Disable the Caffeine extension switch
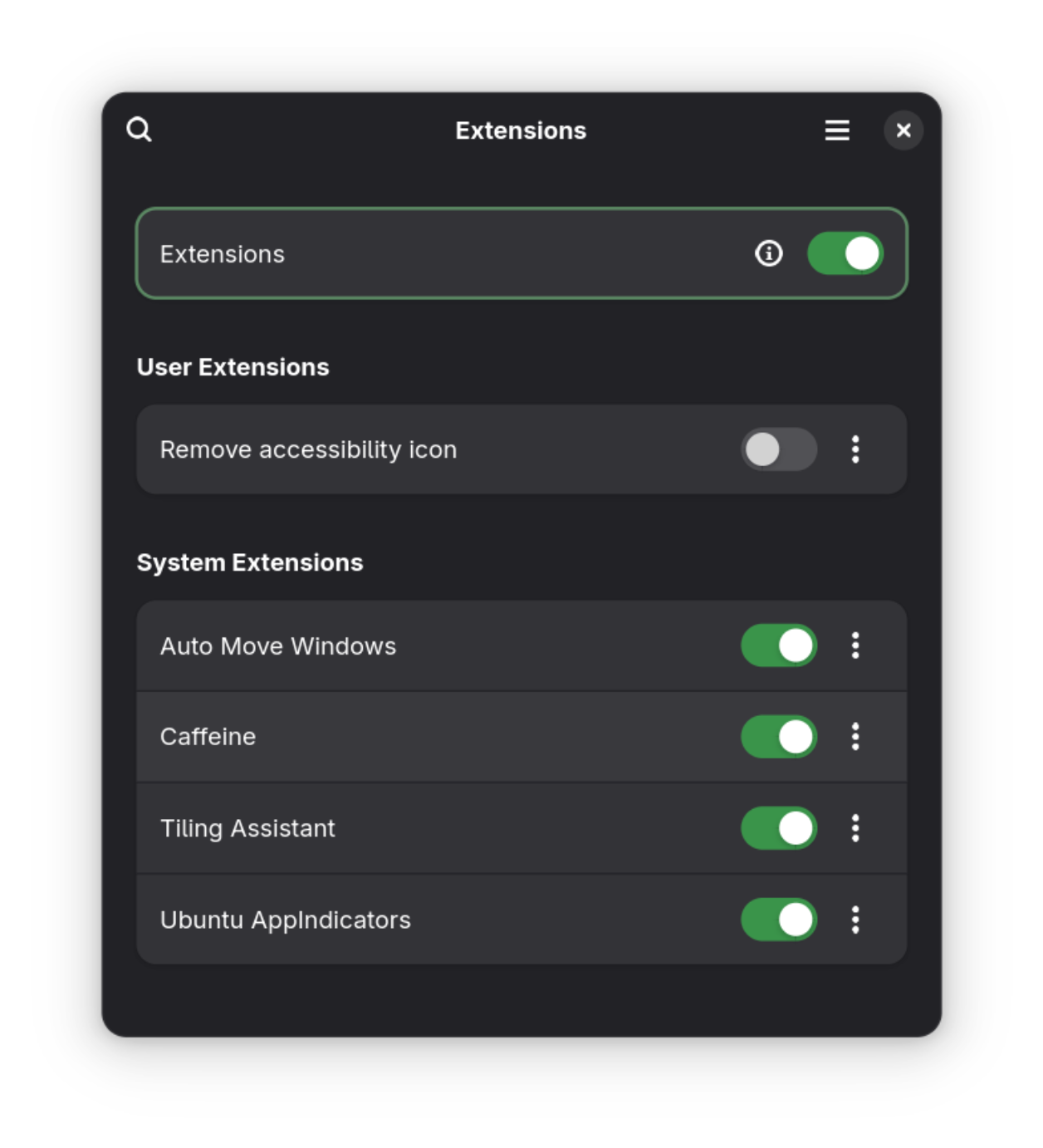The width and height of the screenshot is (1043, 1148). coord(778,737)
